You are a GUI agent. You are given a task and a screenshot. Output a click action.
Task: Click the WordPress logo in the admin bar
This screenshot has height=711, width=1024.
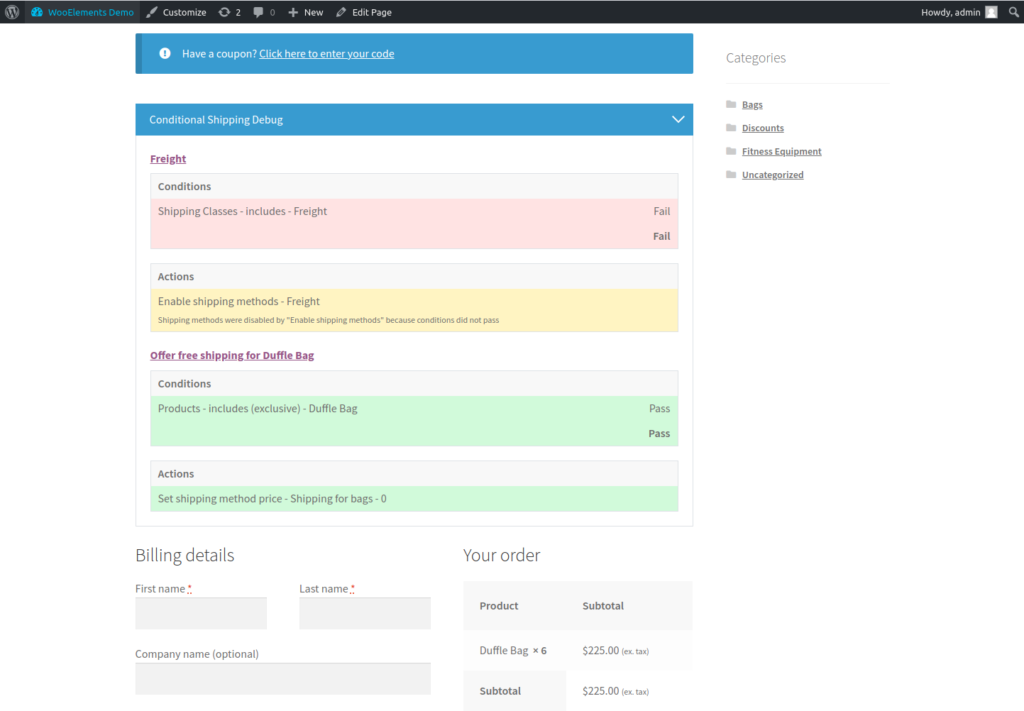[x=10, y=11]
